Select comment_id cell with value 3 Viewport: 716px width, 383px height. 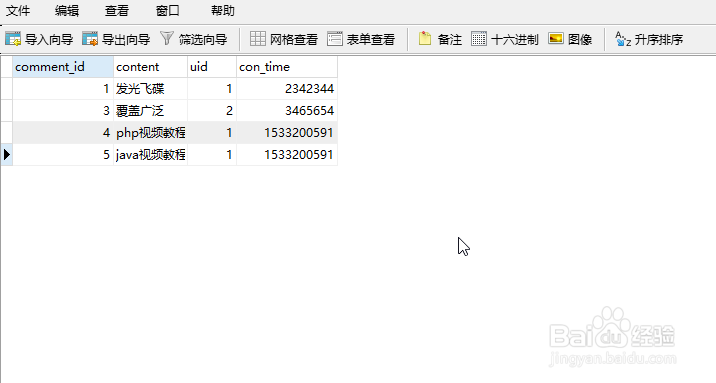pos(63,110)
